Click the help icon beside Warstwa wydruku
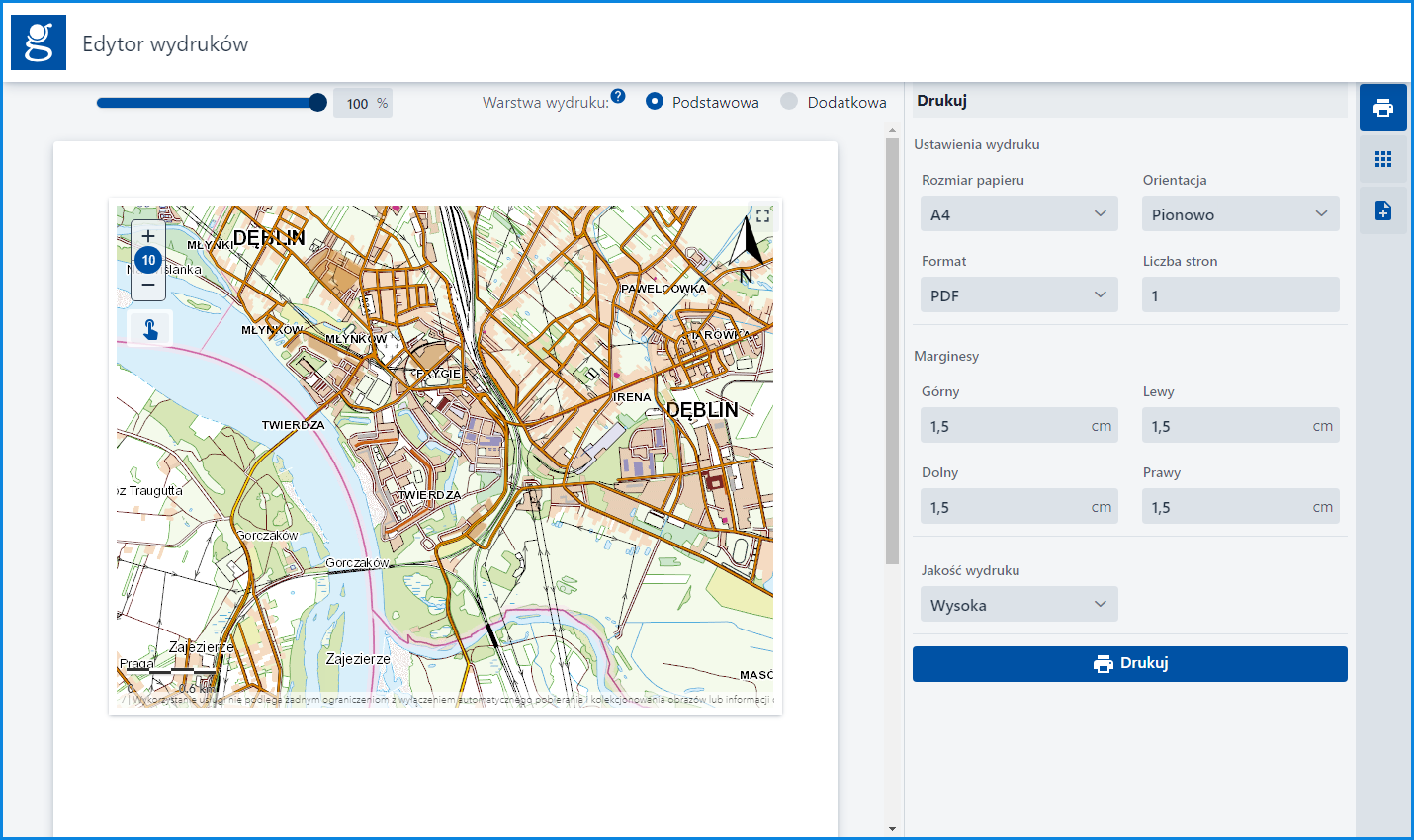Image resolution: width=1414 pixels, height=840 pixels. coord(618,96)
